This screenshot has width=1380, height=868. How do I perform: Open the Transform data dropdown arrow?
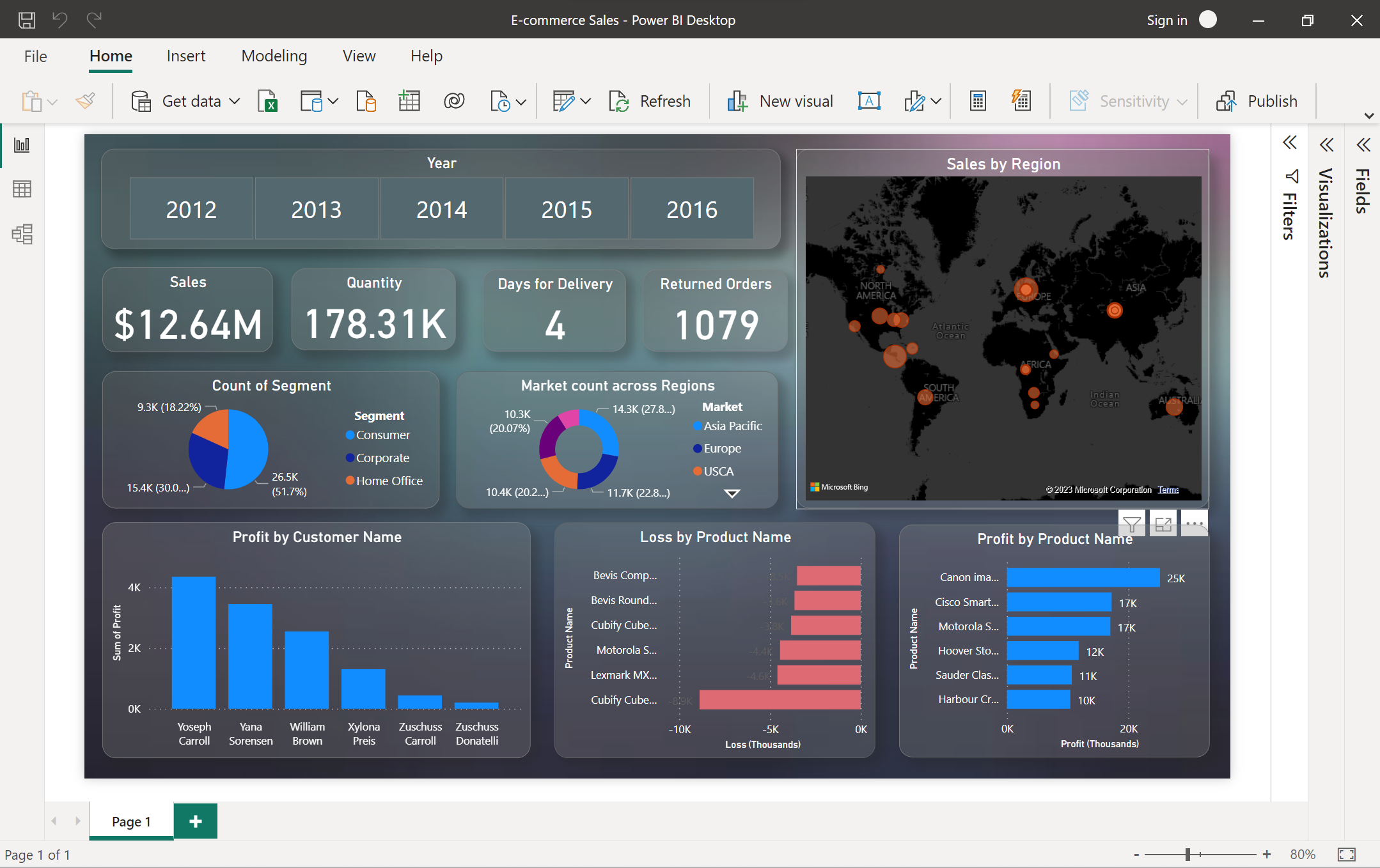586,101
